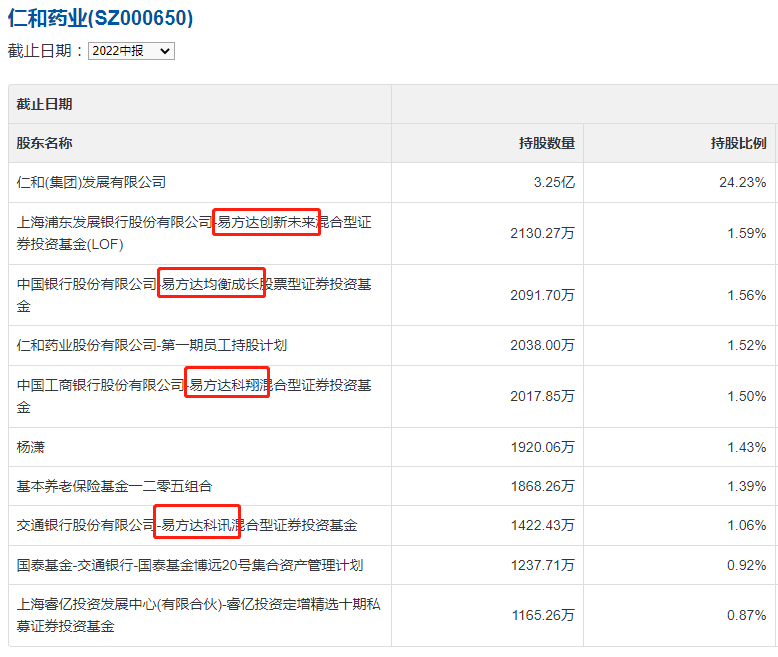Select 国泰基金博远20号 shareholder name
Screen dimensions: 778x657
coord(190,565)
